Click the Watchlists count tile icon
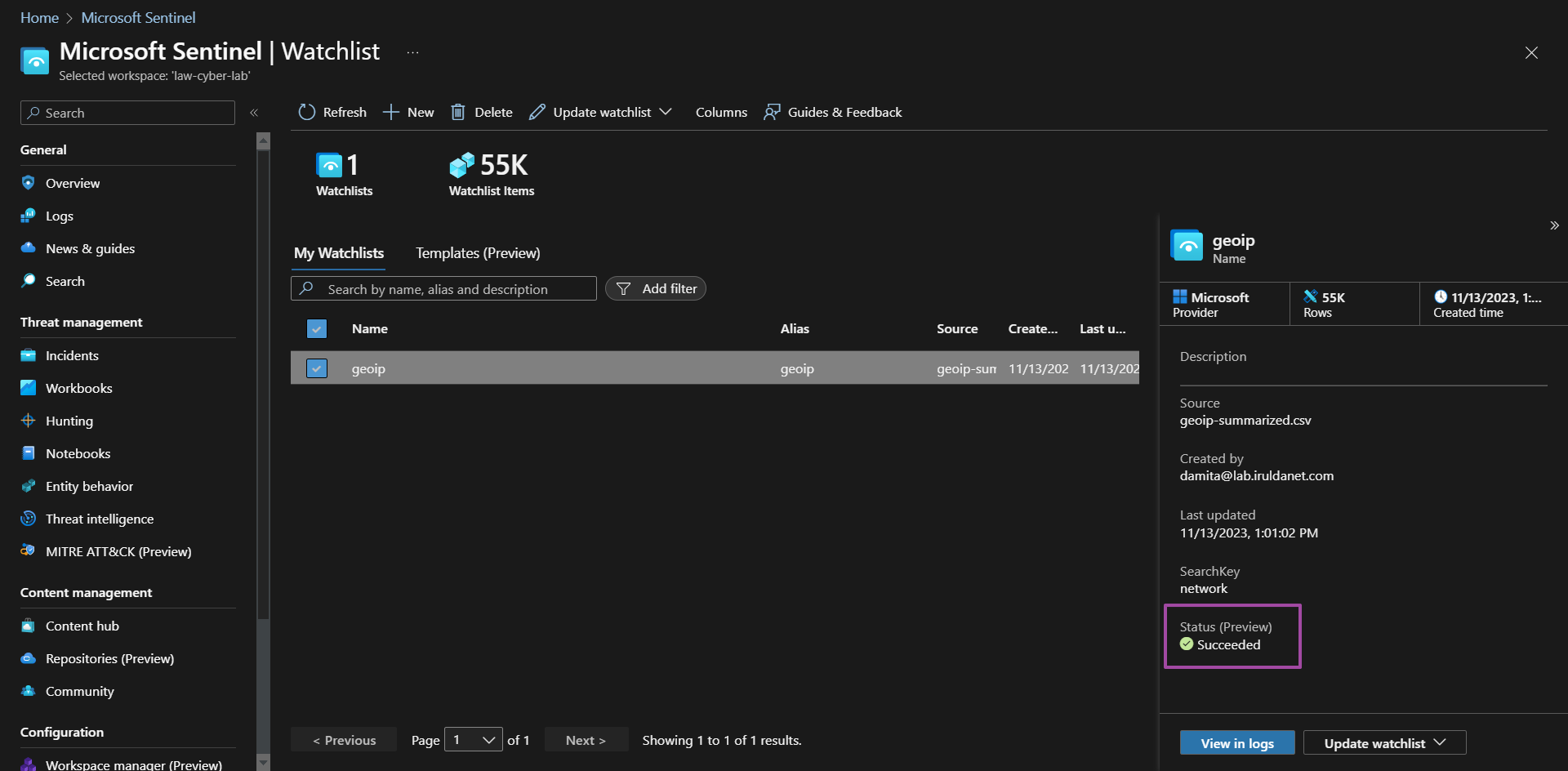 (330, 166)
